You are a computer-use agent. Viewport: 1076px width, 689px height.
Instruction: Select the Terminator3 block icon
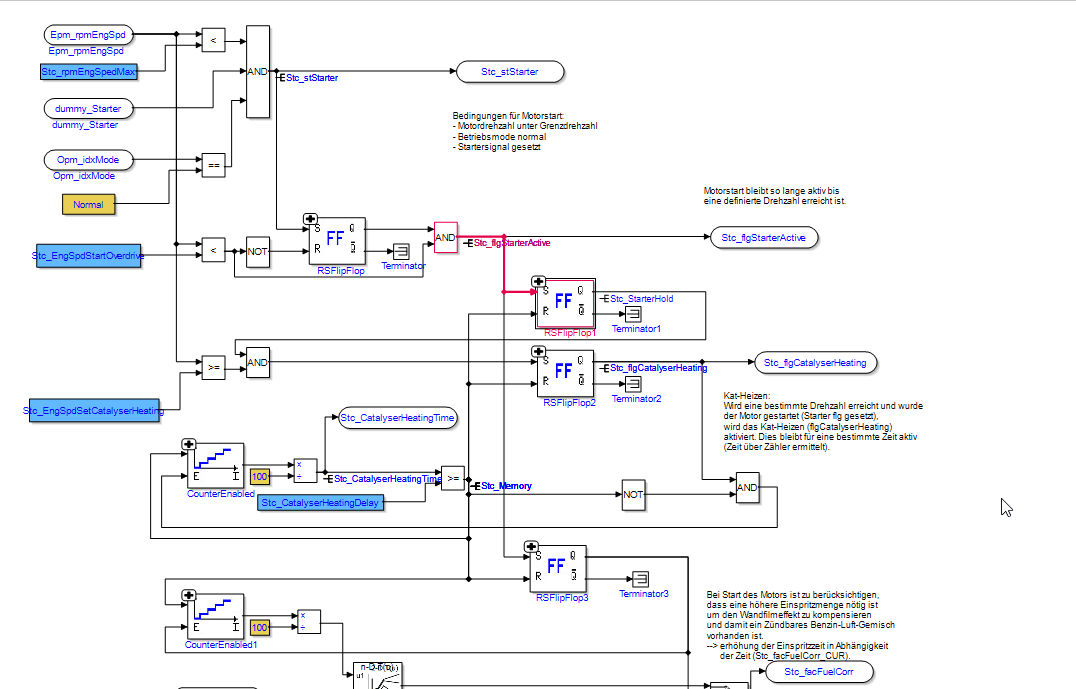[640, 579]
